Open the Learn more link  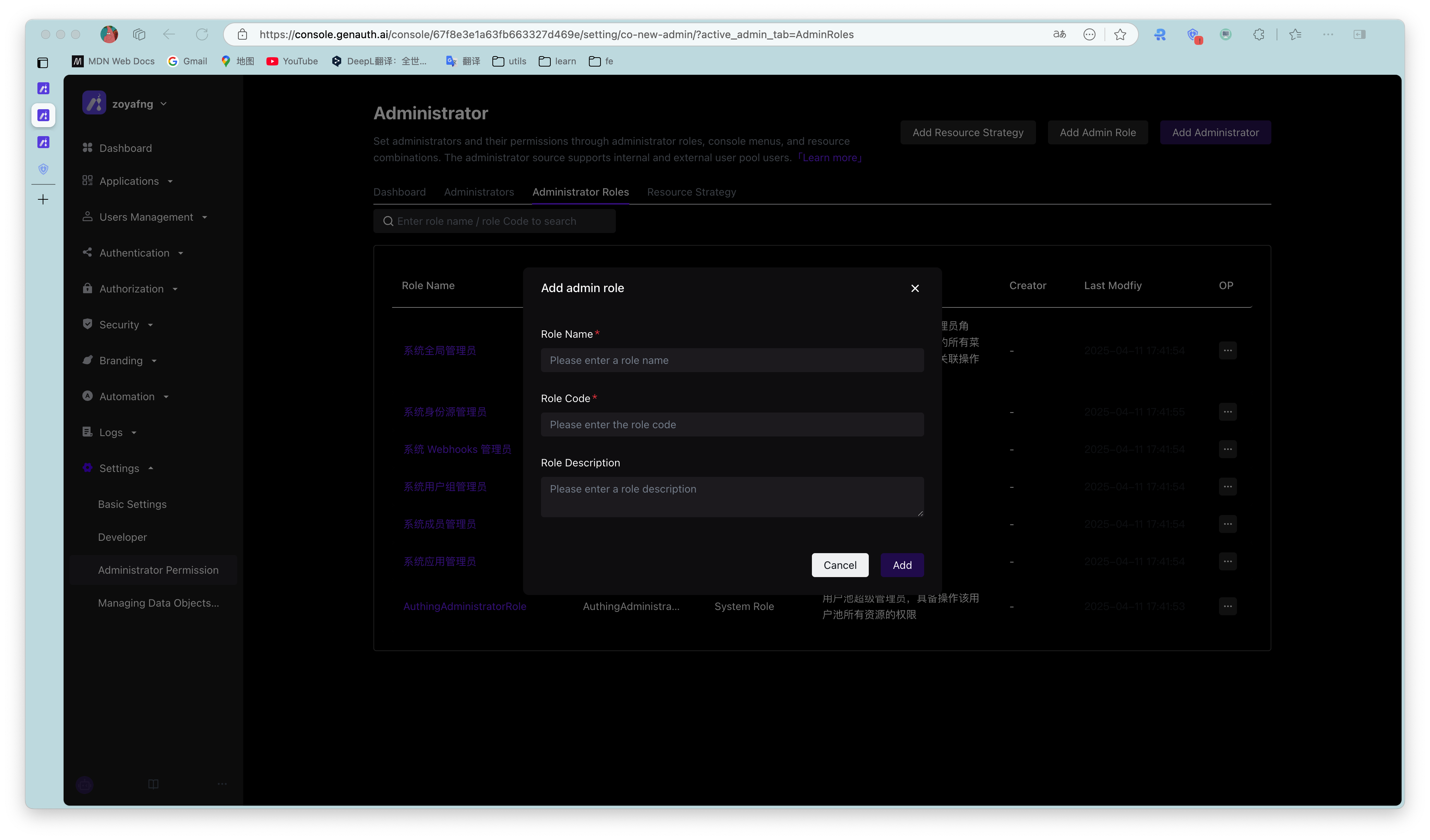pyautogui.click(x=829, y=157)
